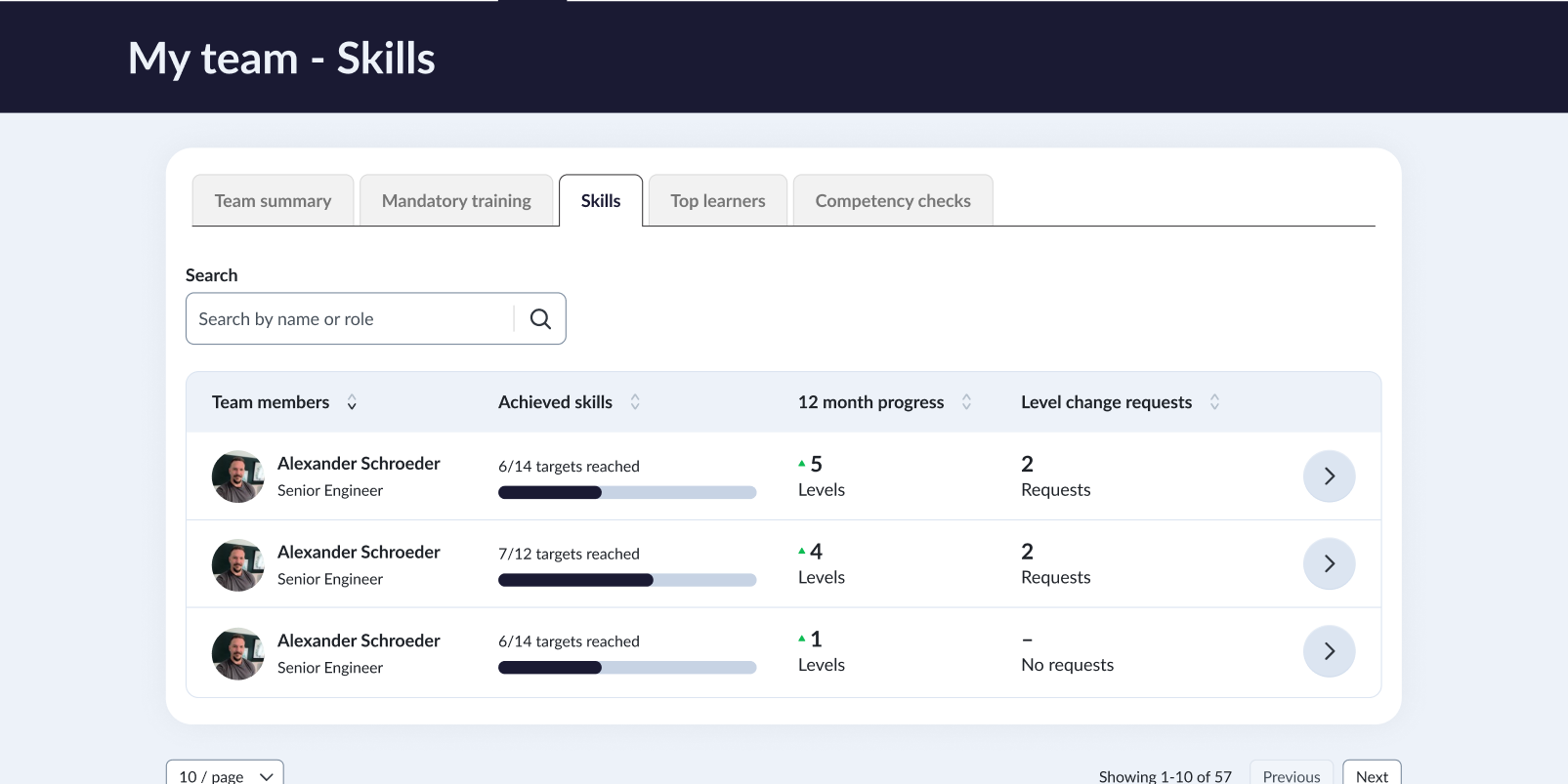Sort by Level change requests column
Image resolution: width=1568 pixels, height=784 pixels.
point(1214,402)
